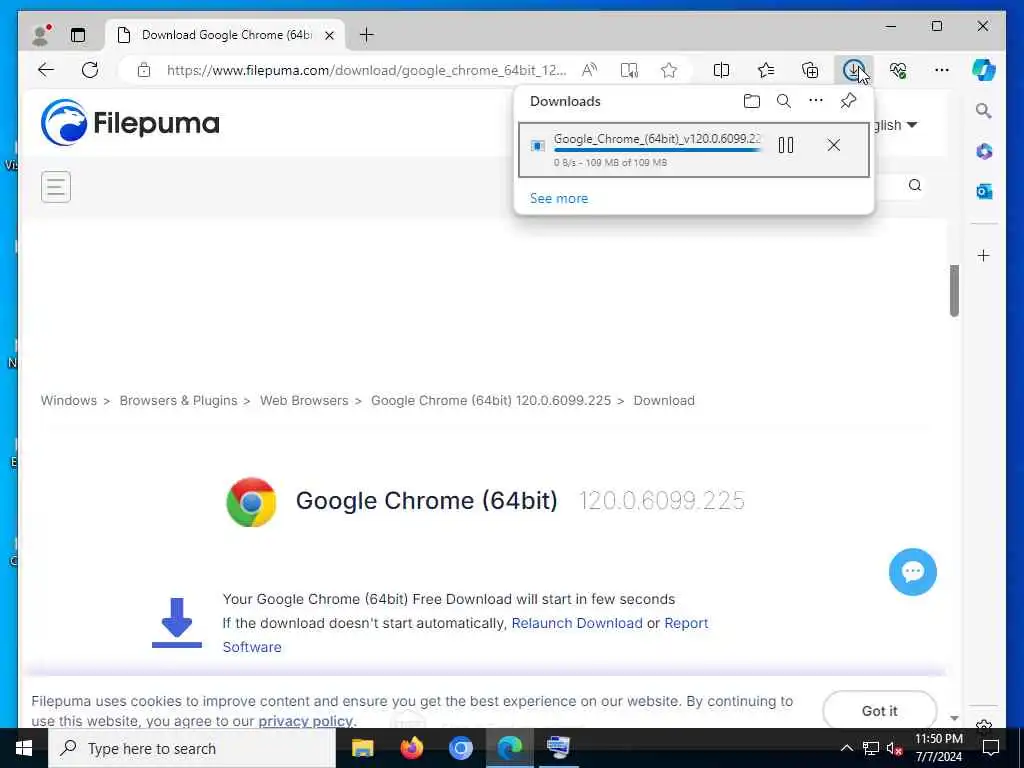Open the network tray icon

point(871,748)
